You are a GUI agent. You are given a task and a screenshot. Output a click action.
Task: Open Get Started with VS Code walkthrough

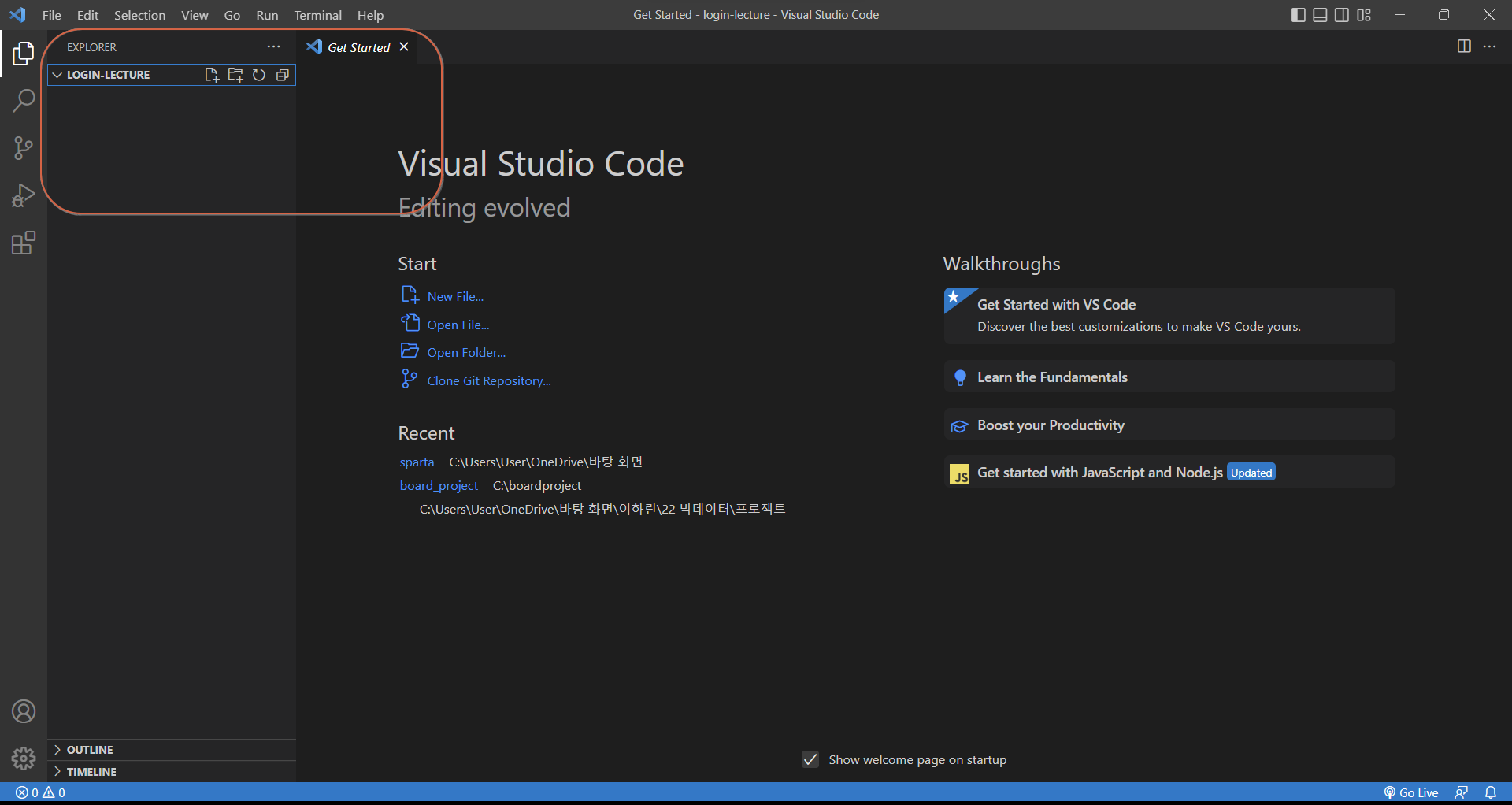click(x=1169, y=315)
